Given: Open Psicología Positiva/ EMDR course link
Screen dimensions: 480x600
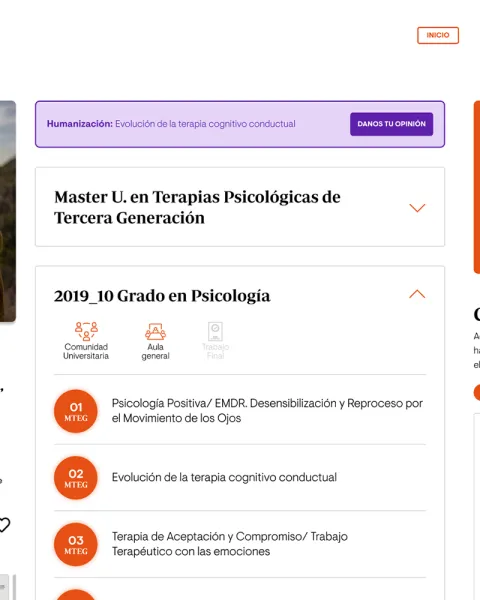Looking at the screenshot, I should point(267,411).
